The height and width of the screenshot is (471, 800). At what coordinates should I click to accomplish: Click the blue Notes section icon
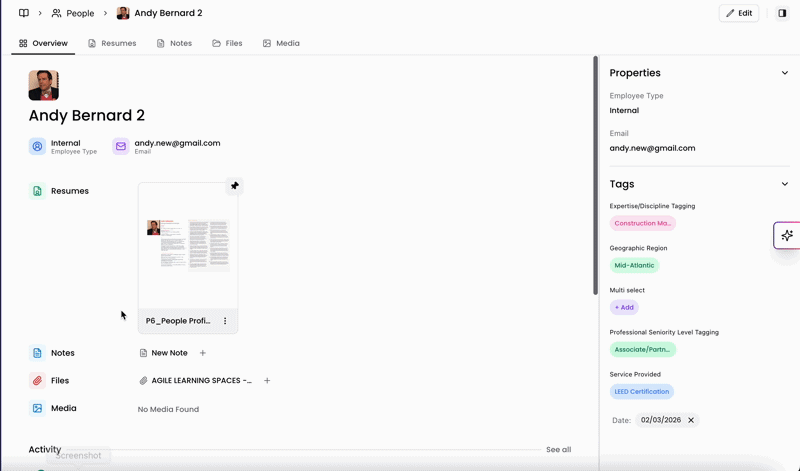point(37,353)
